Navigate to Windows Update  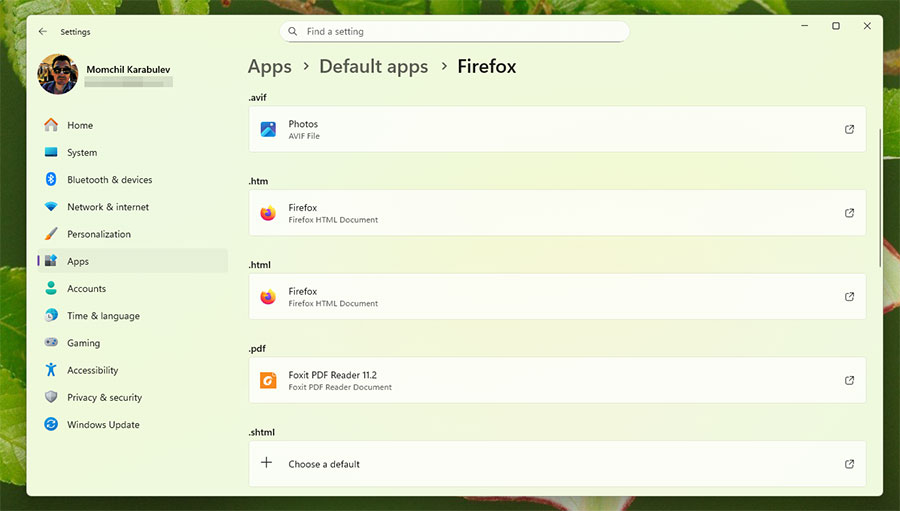click(103, 425)
